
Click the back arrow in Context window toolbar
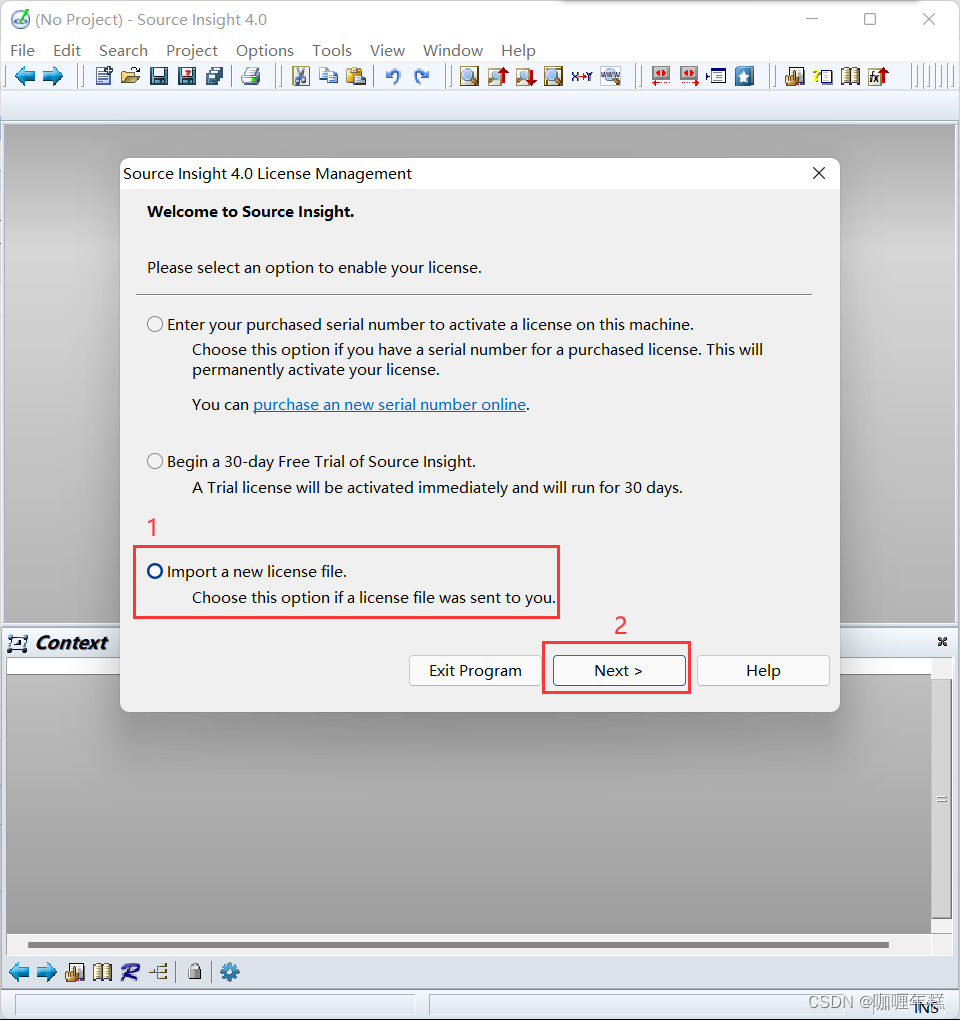point(20,972)
